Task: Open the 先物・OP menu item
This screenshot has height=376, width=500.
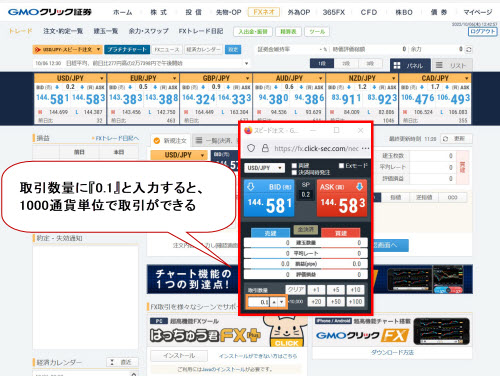Action: [x=228, y=12]
